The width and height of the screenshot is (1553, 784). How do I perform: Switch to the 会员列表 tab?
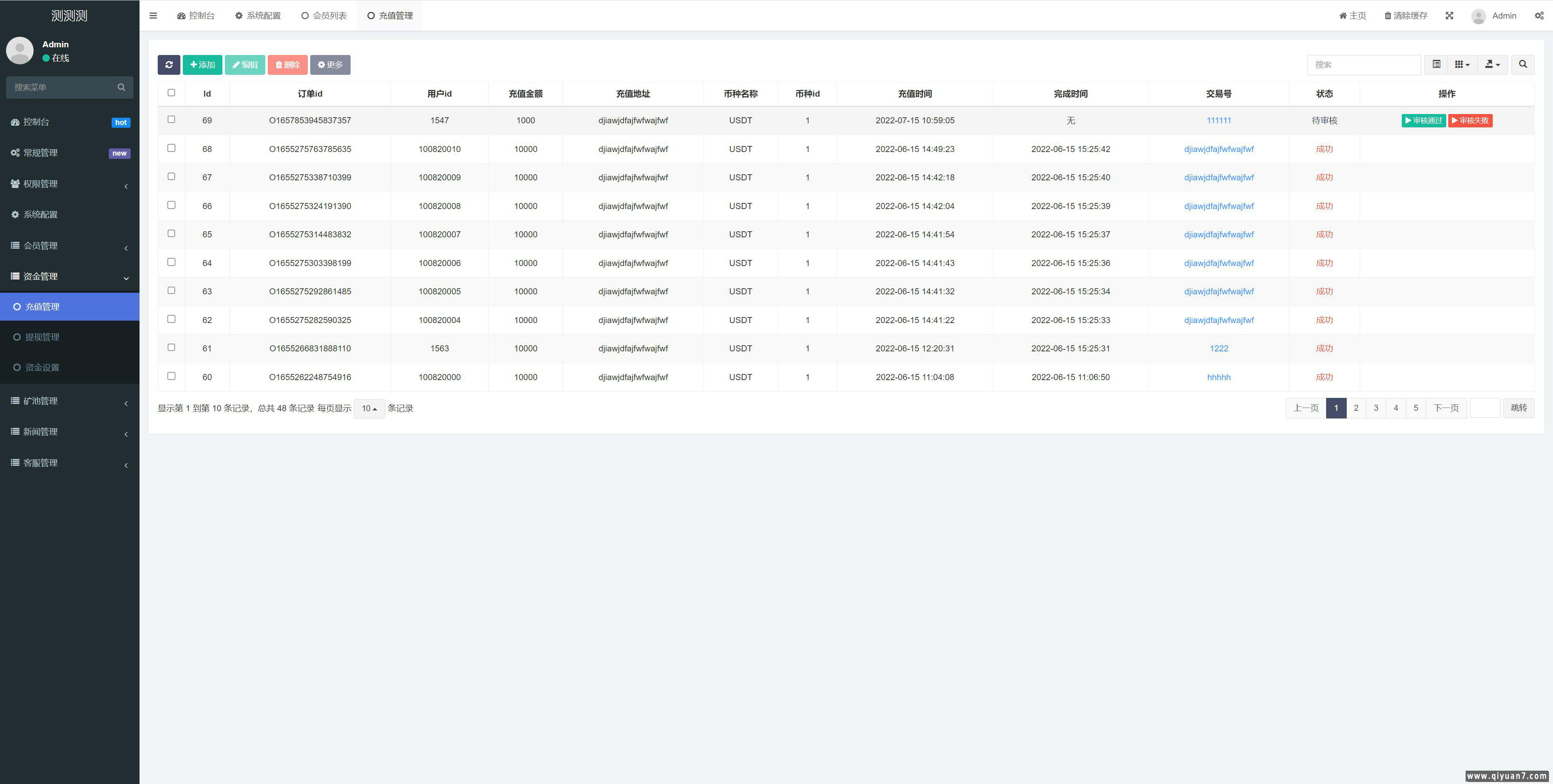pyautogui.click(x=324, y=16)
